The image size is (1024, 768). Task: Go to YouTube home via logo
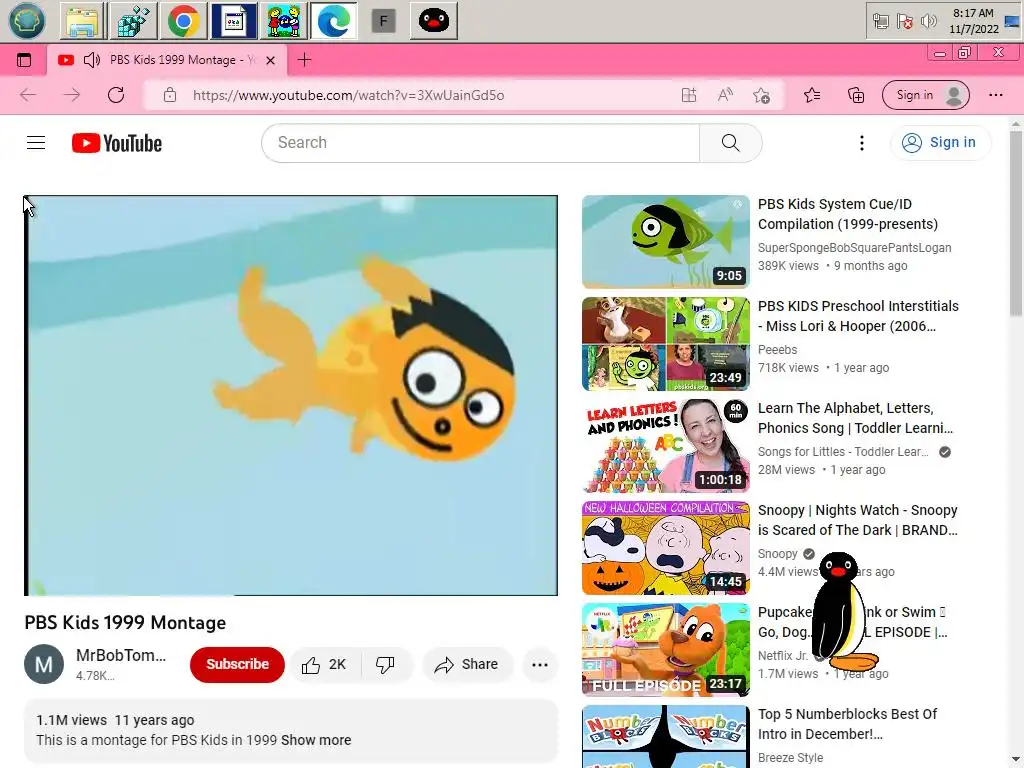point(117,143)
